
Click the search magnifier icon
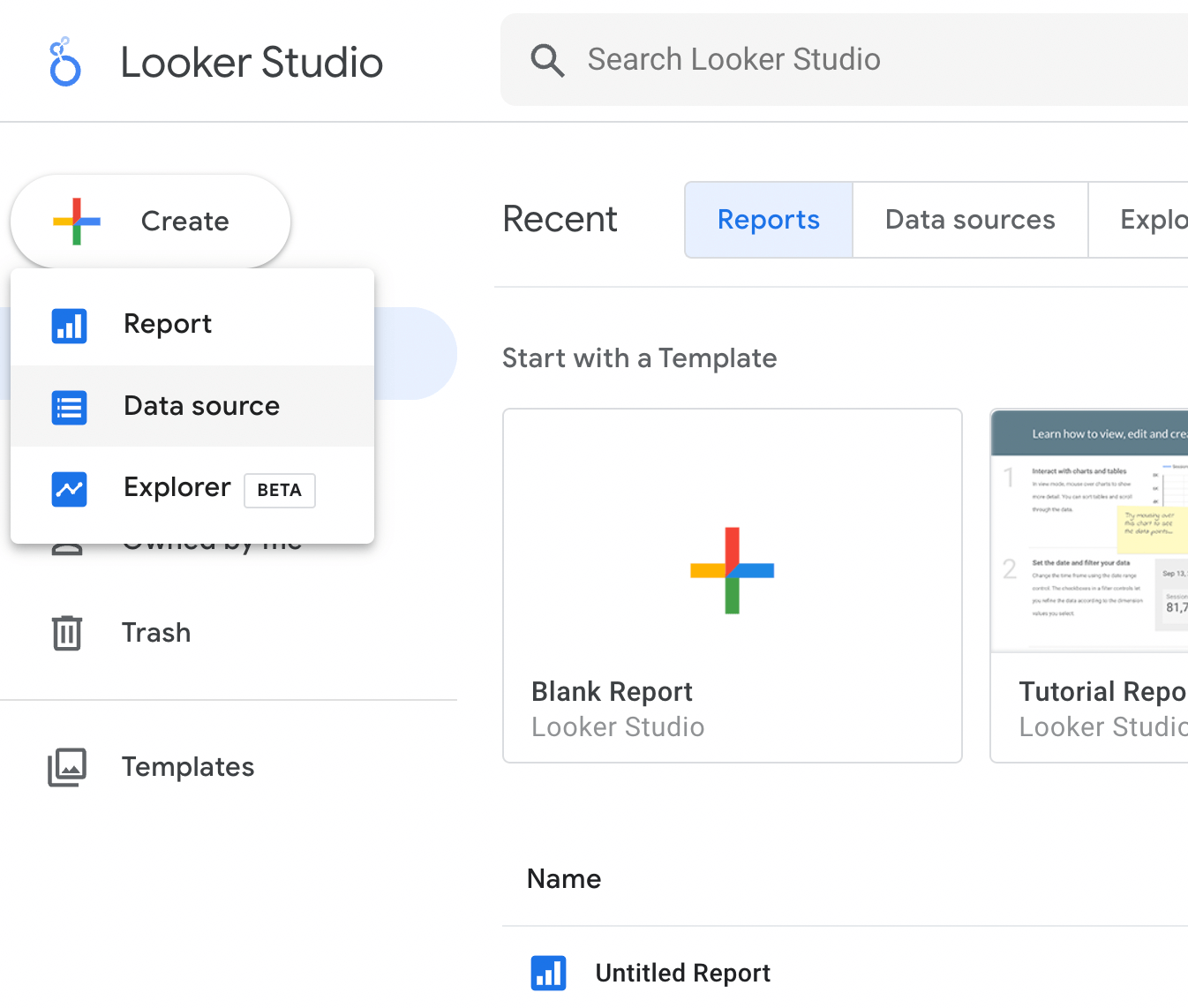(547, 60)
